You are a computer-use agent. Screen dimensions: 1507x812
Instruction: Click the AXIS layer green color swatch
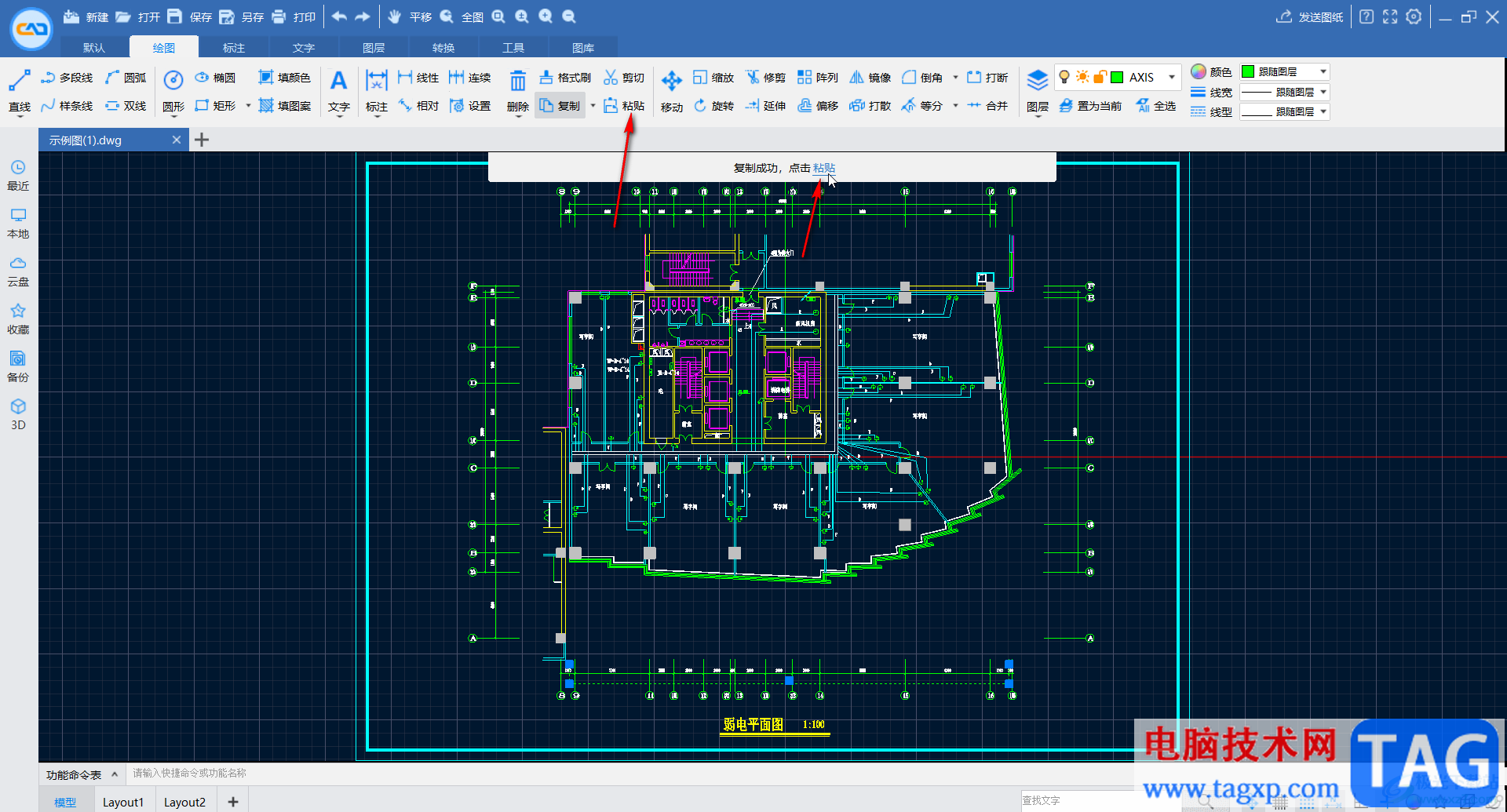click(1117, 77)
